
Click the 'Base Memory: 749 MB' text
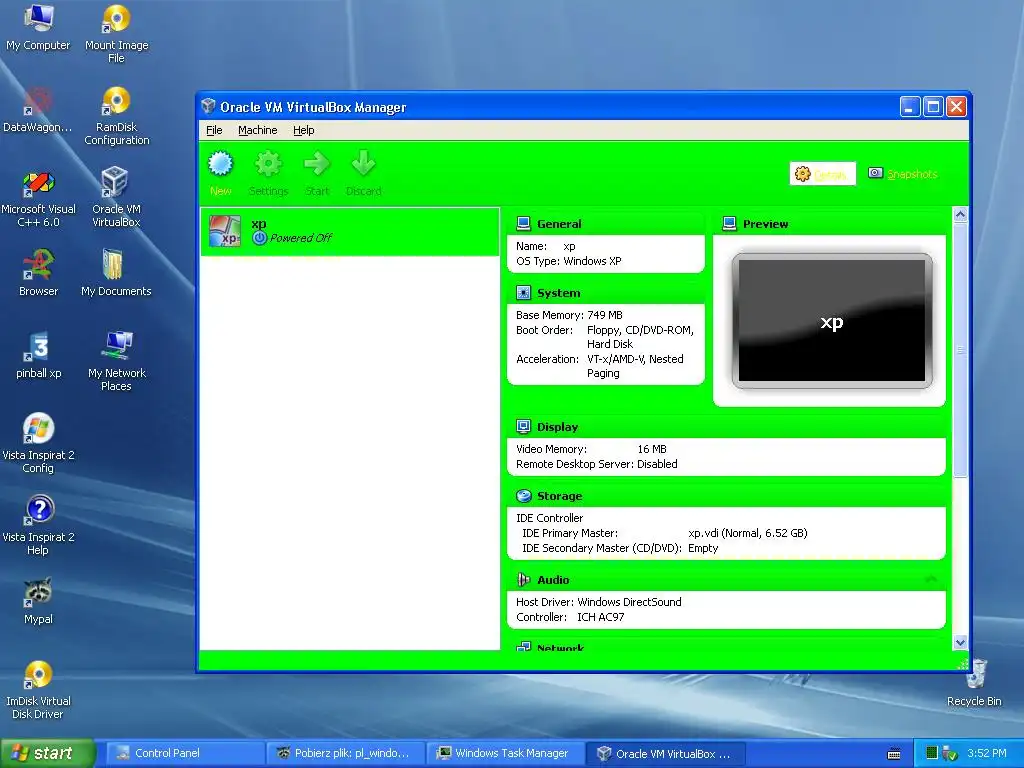click(x=569, y=315)
